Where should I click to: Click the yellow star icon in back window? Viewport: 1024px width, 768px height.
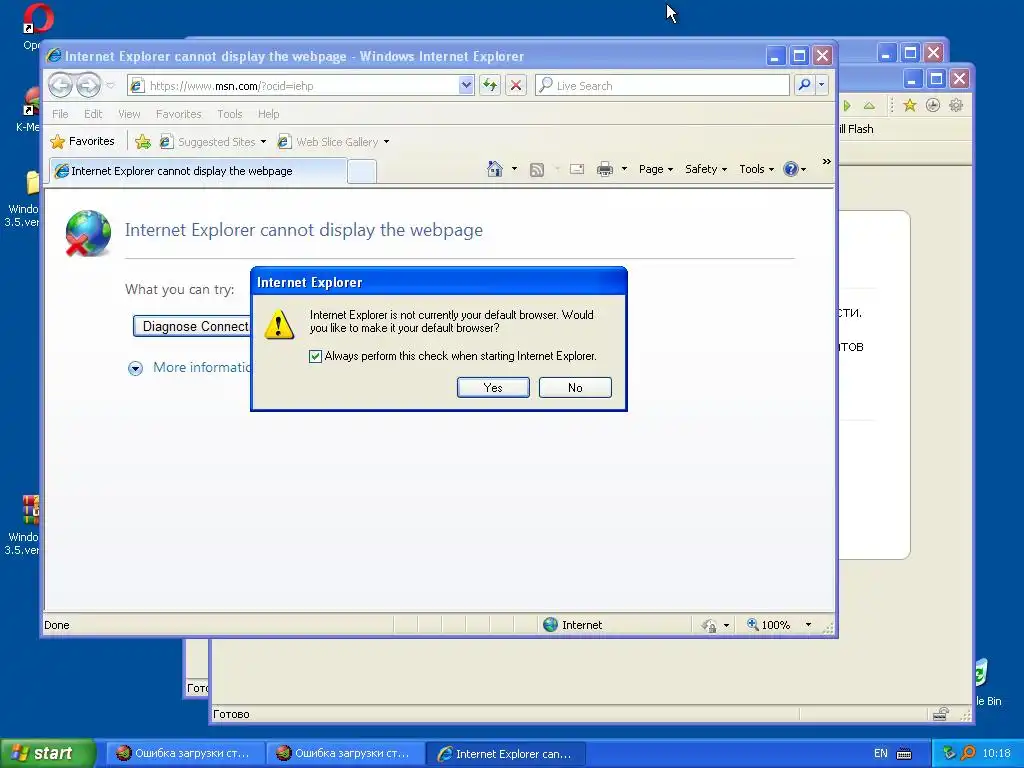click(x=909, y=105)
